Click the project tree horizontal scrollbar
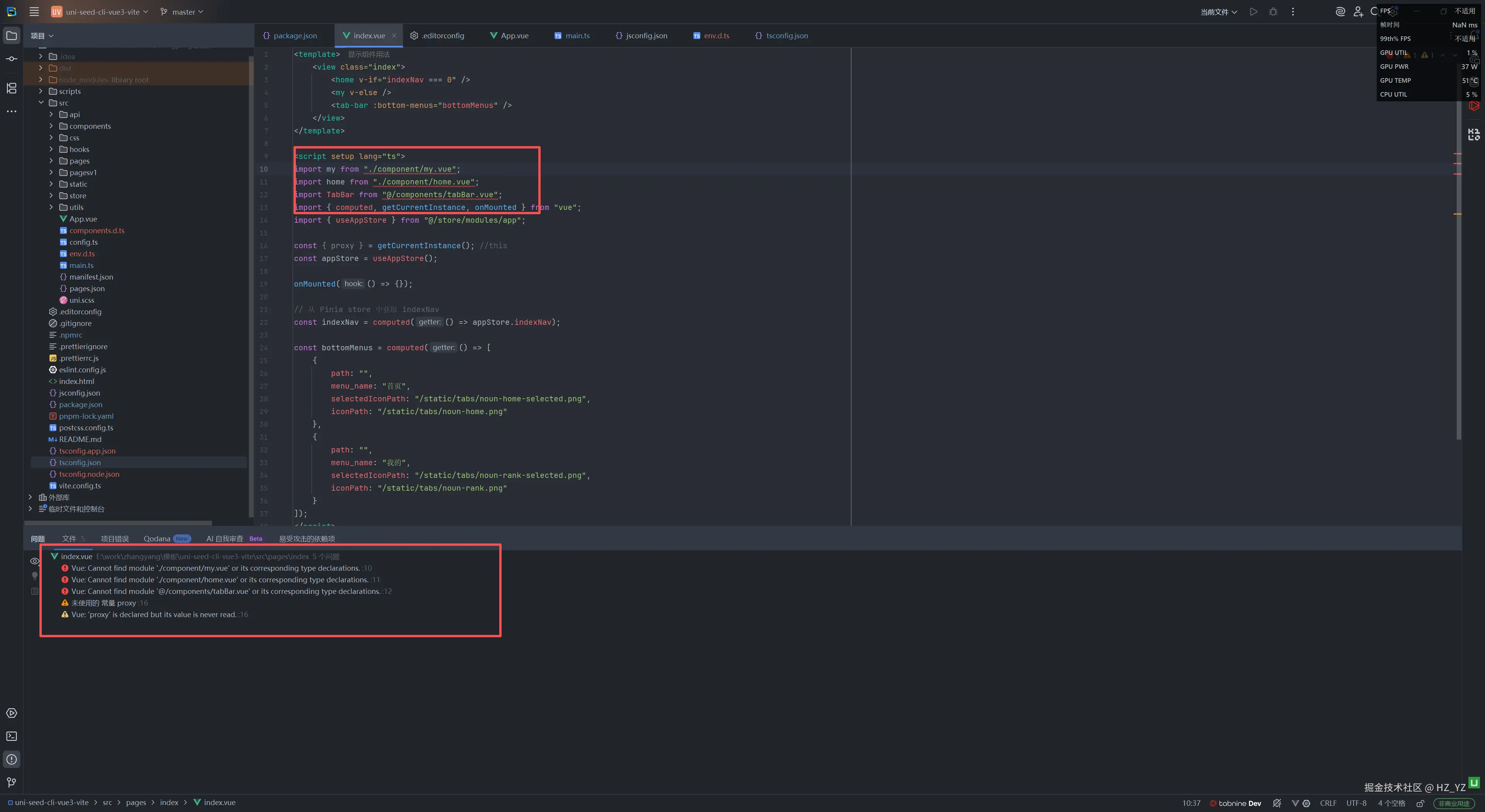 (118, 523)
